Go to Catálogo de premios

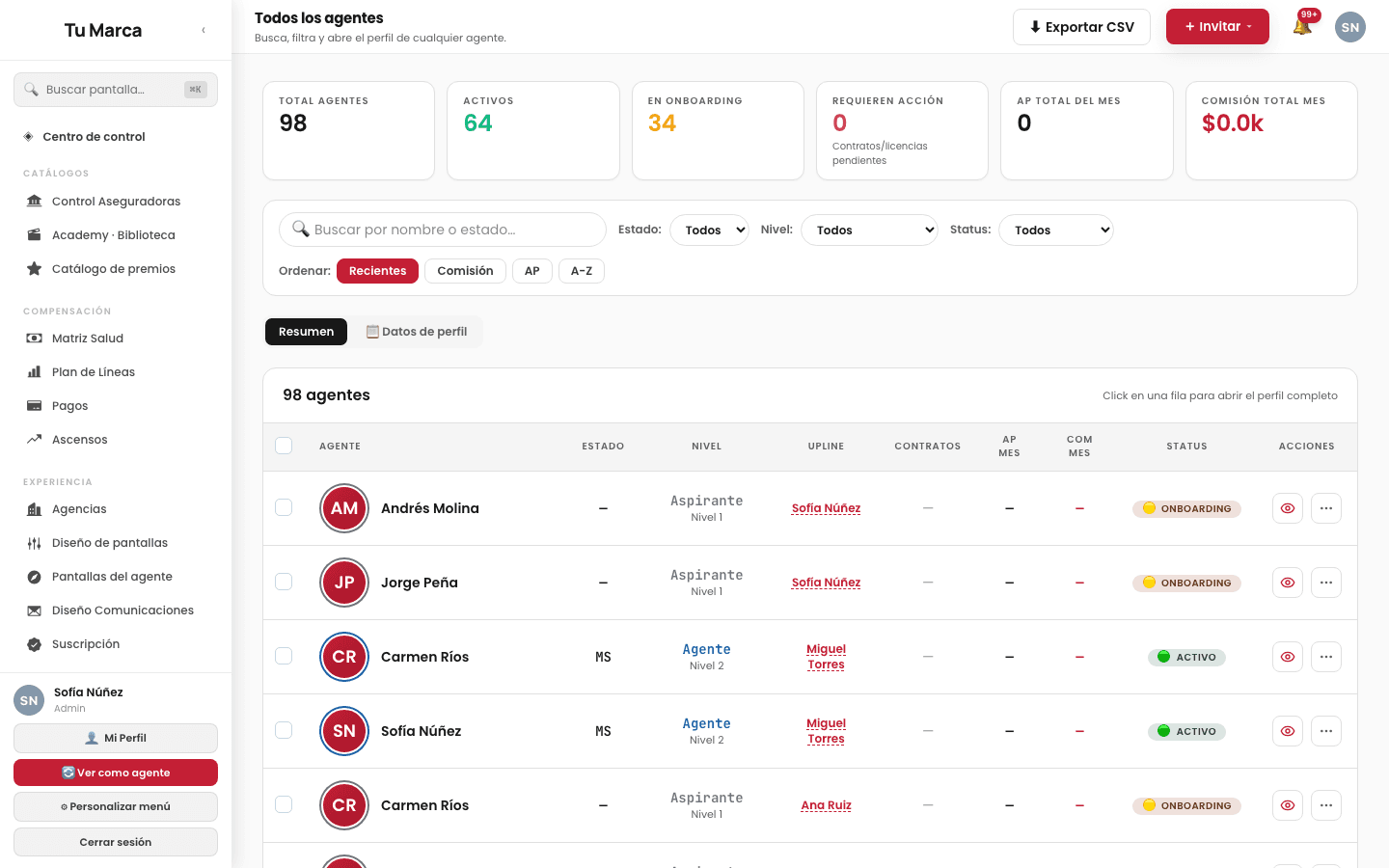(x=116, y=269)
